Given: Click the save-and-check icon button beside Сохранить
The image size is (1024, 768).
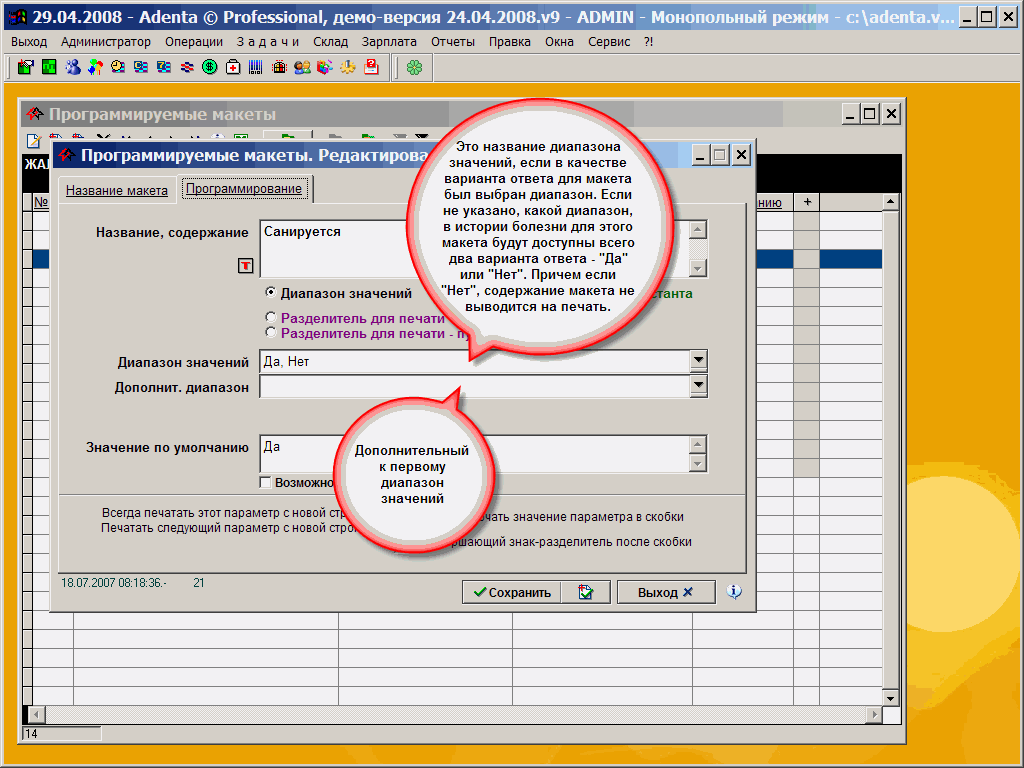Looking at the screenshot, I should 586,592.
